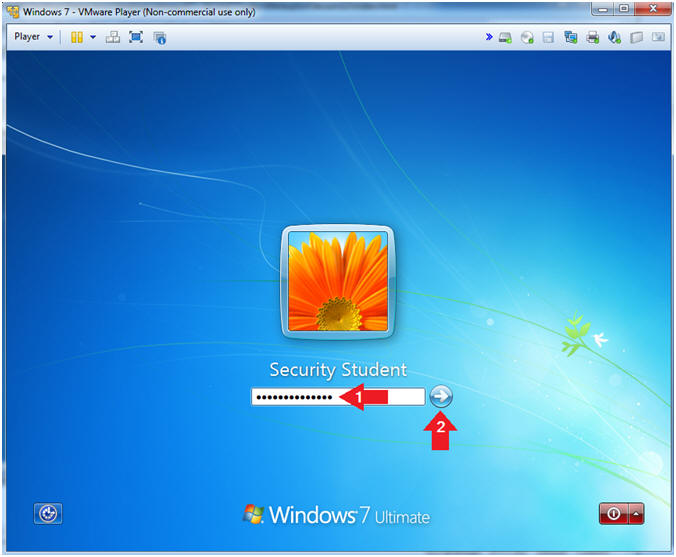Viewport: 676px width, 557px height.
Task: Click the floppy drive device icon
Action: point(548,38)
